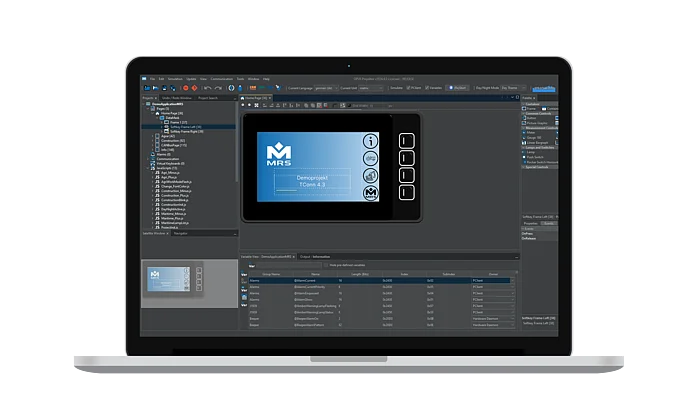Image resolution: width=698 pixels, height=419 pixels.
Task: Expand the CANBusPage node
Action: tap(153, 145)
